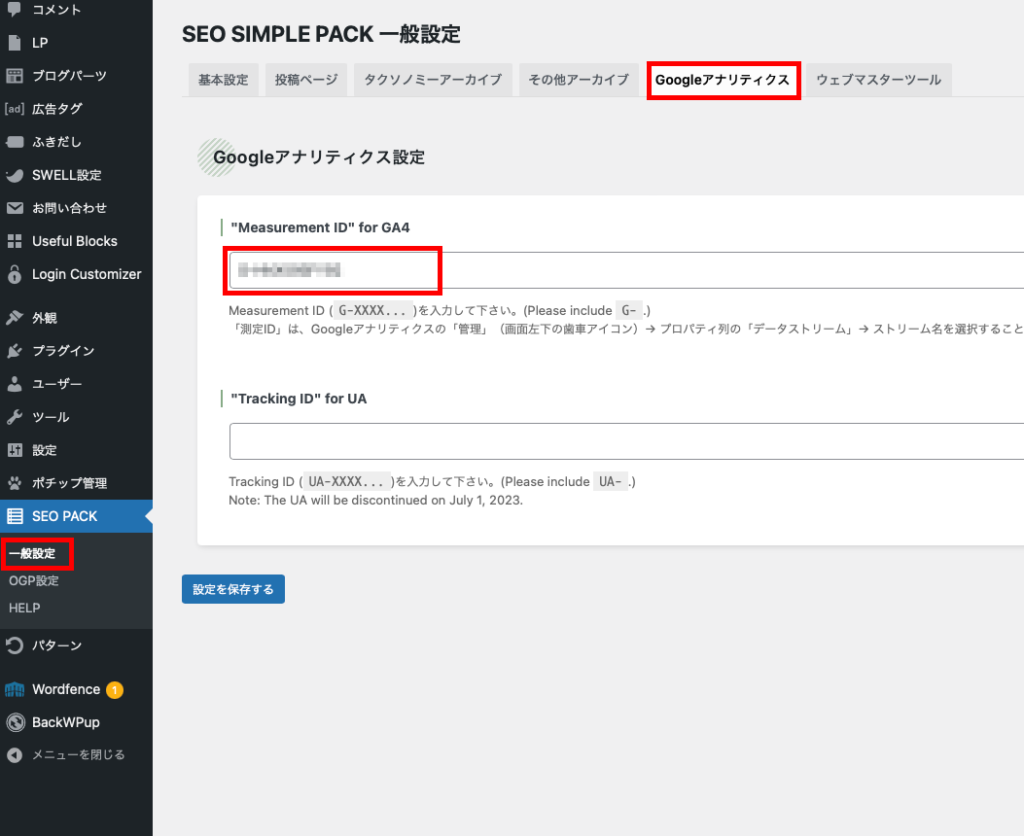Click the collapse menu arrow icon
The image size is (1024, 836).
(14, 755)
